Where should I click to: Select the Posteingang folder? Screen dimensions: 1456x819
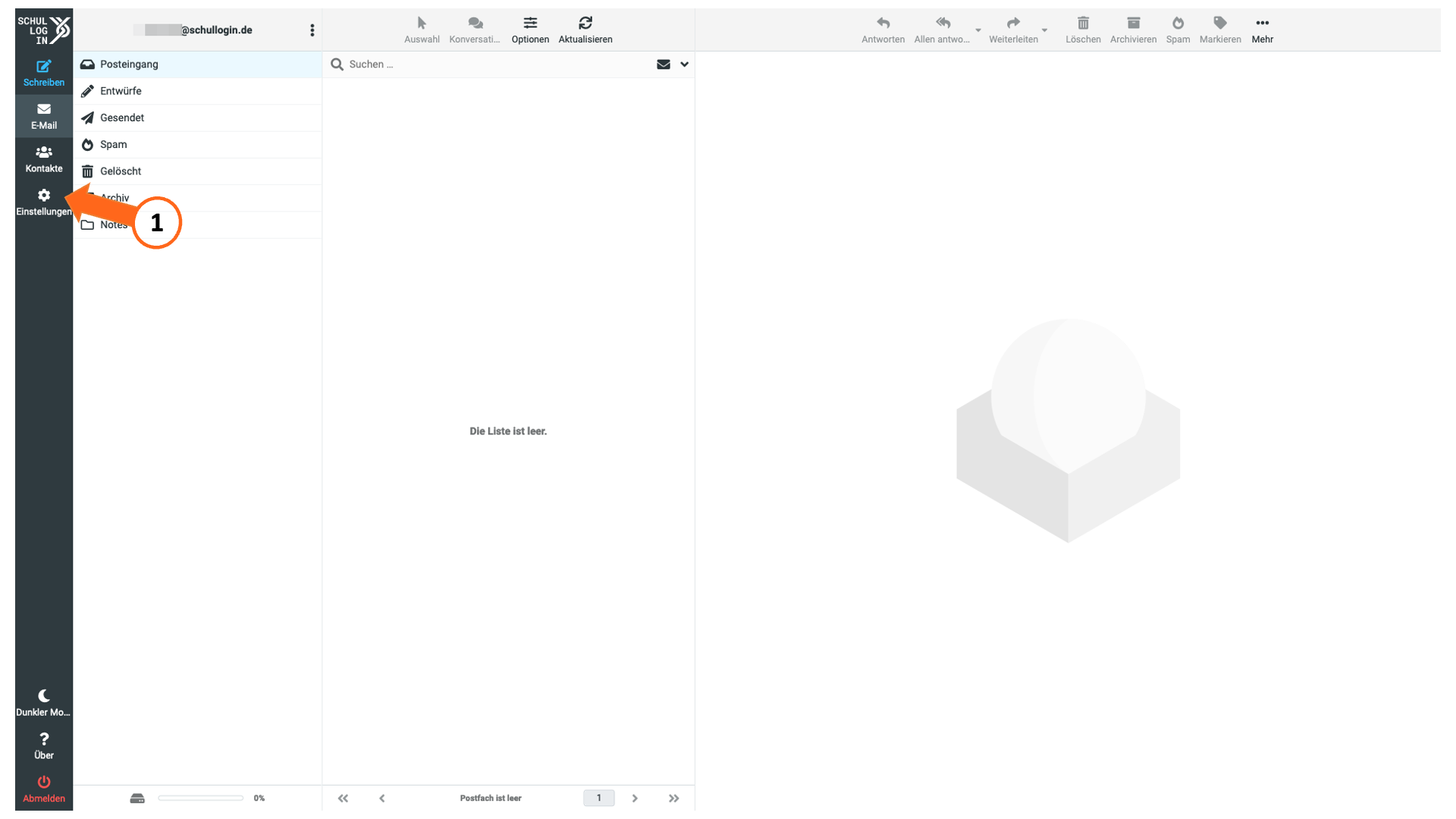pyautogui.click(x=197, y=64)
